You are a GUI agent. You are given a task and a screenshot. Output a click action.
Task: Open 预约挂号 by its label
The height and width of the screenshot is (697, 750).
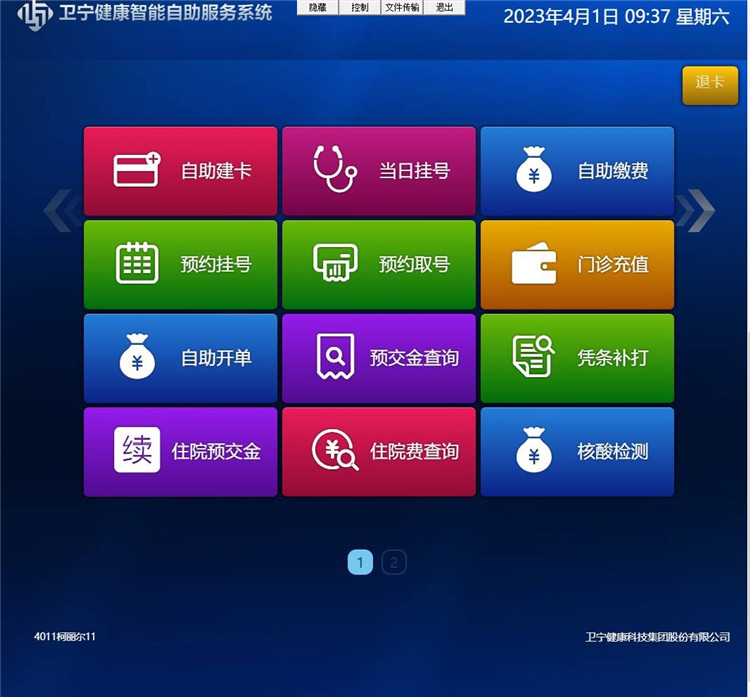(x=216, y=264)
